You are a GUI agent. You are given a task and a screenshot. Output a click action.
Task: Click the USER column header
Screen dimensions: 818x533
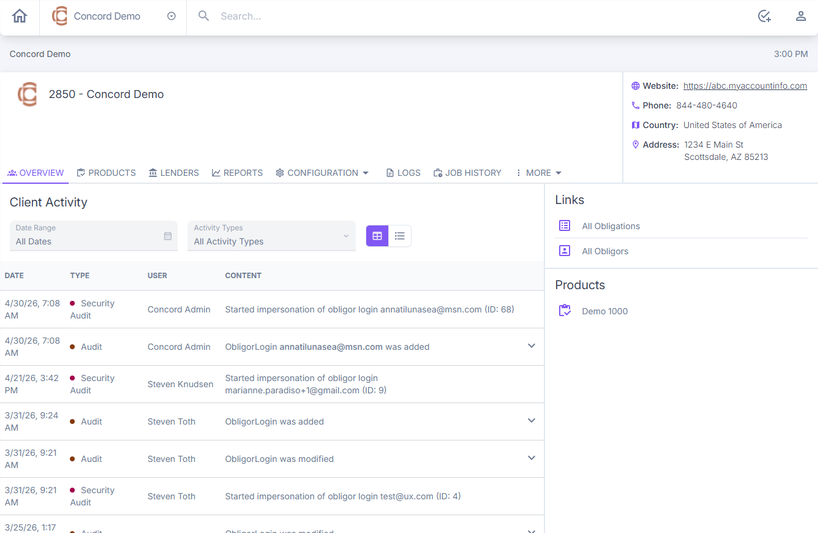click(x=157, y=275)
